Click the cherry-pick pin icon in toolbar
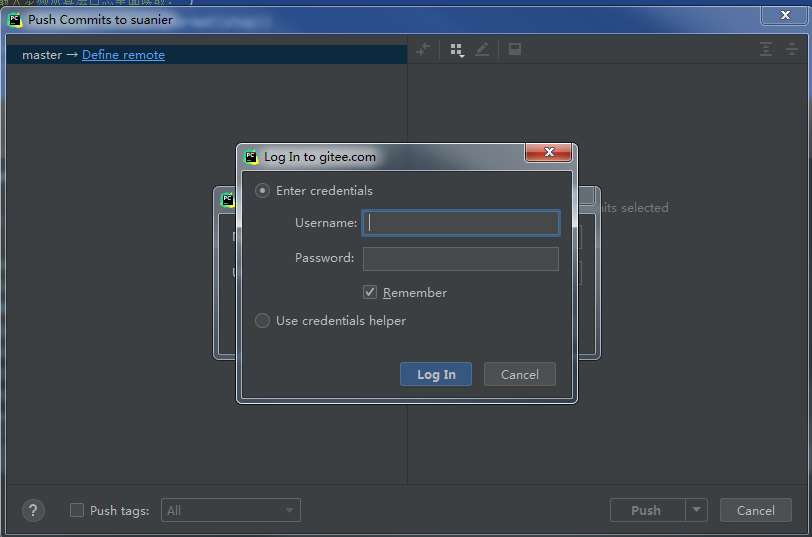Screen dimensions: 812x537 pyautogui.click(x=423, y=50)
